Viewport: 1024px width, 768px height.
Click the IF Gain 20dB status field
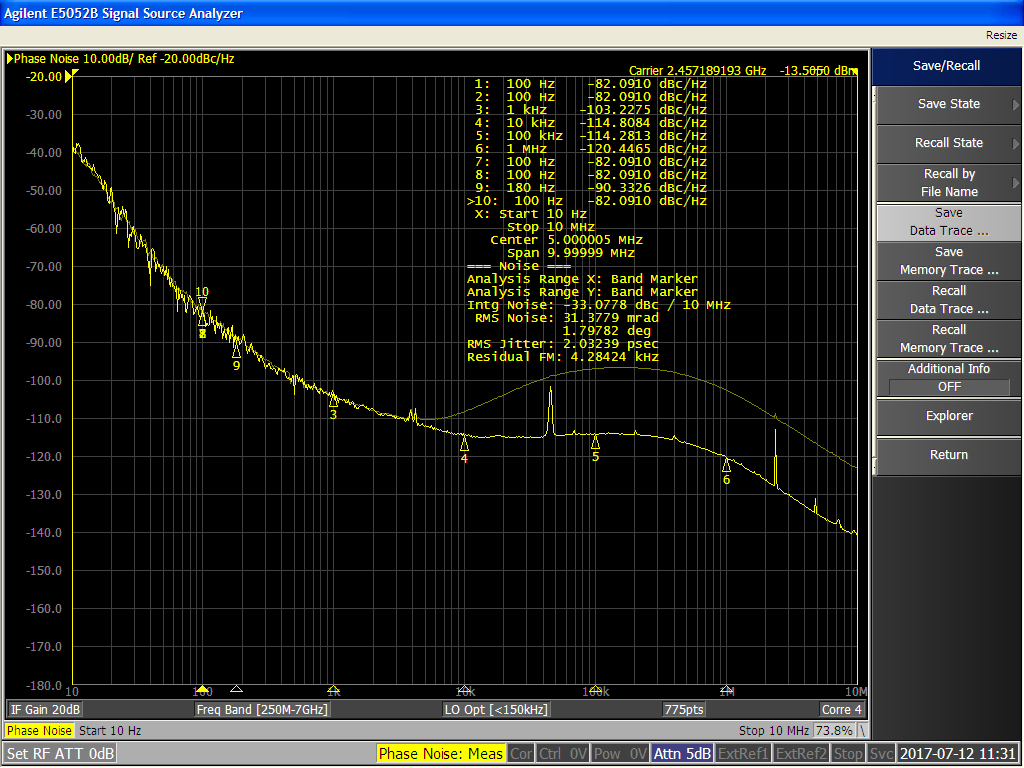pyautogui.click(x=45, y=710)
